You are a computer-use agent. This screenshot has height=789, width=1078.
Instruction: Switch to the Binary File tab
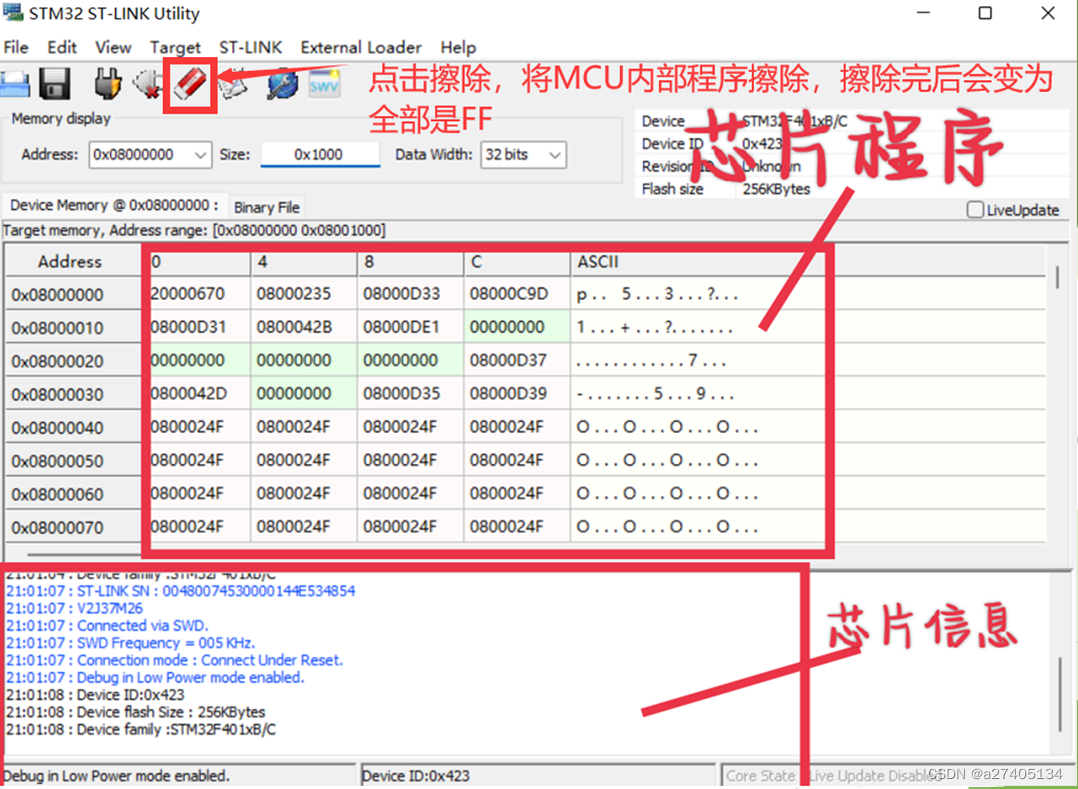tap(267, 208)
